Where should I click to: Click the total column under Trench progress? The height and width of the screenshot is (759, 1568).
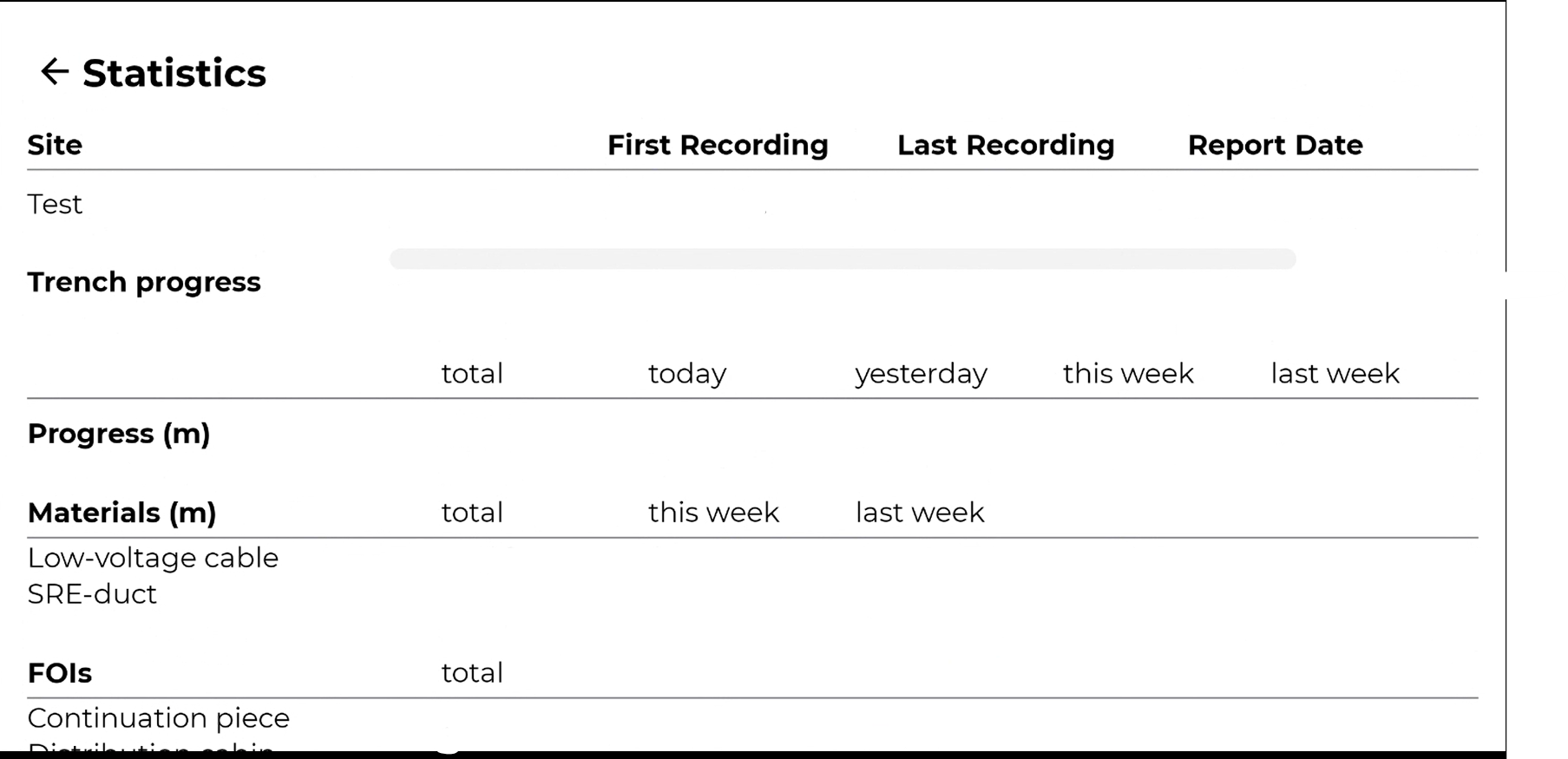coord(472,373)
